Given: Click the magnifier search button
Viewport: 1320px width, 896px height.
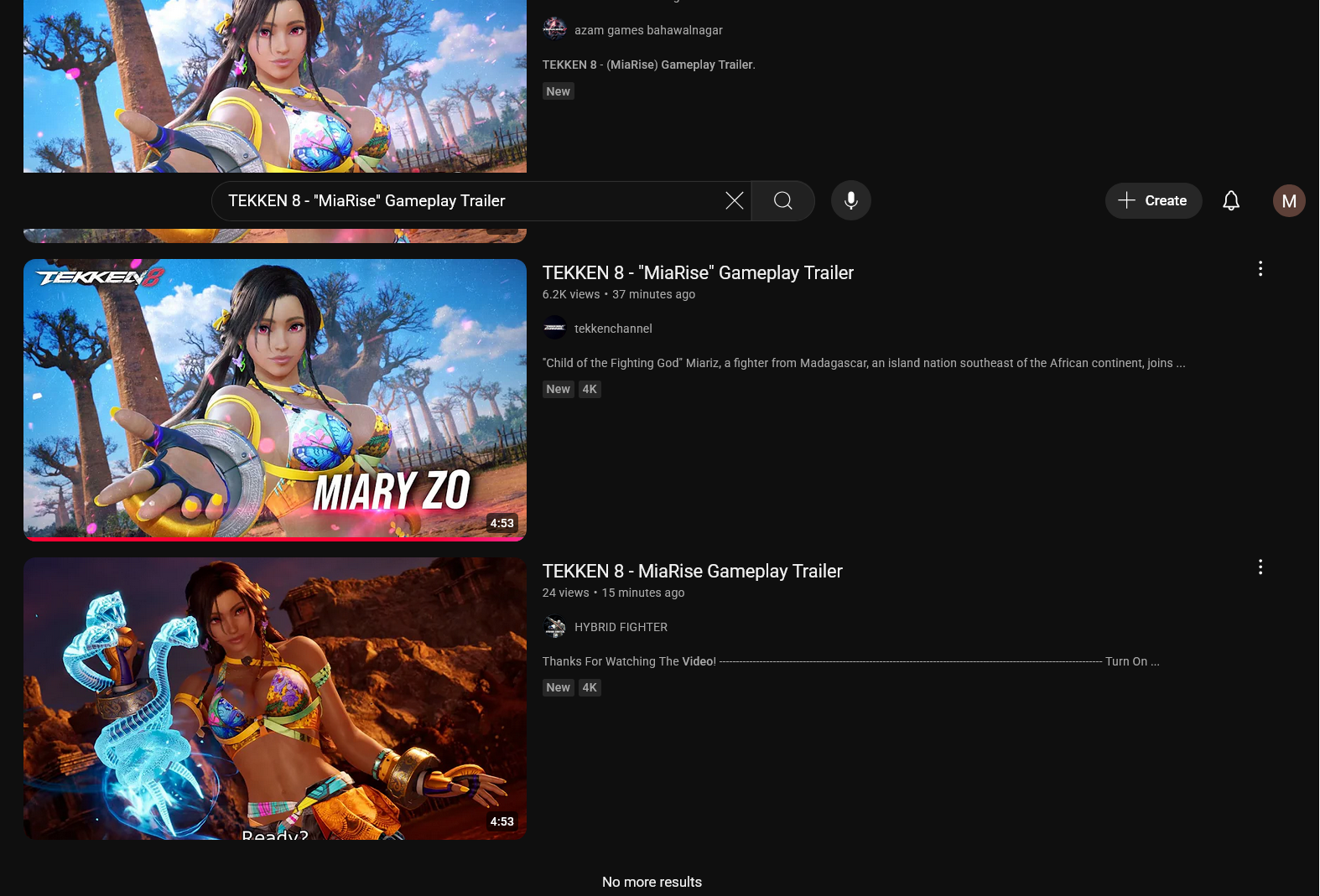Looking at the screenshot, I should point(783,200).
